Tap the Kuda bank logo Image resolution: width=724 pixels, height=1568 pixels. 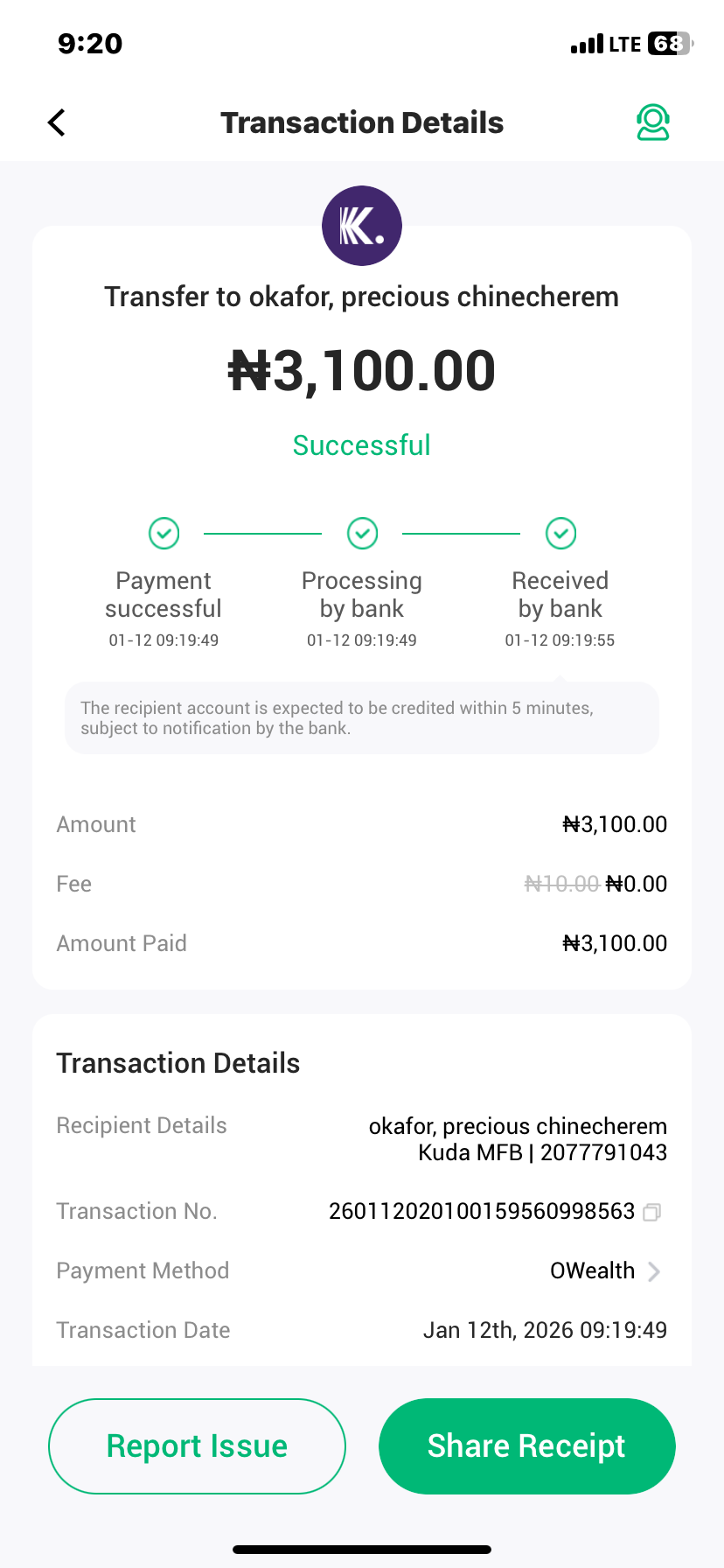pyautogui.click(x=362, y=226)
